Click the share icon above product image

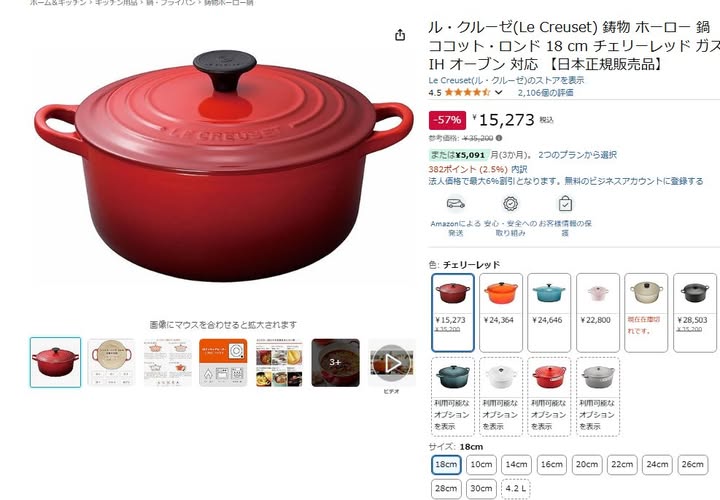pyautogui.click(x=400, y=35)
